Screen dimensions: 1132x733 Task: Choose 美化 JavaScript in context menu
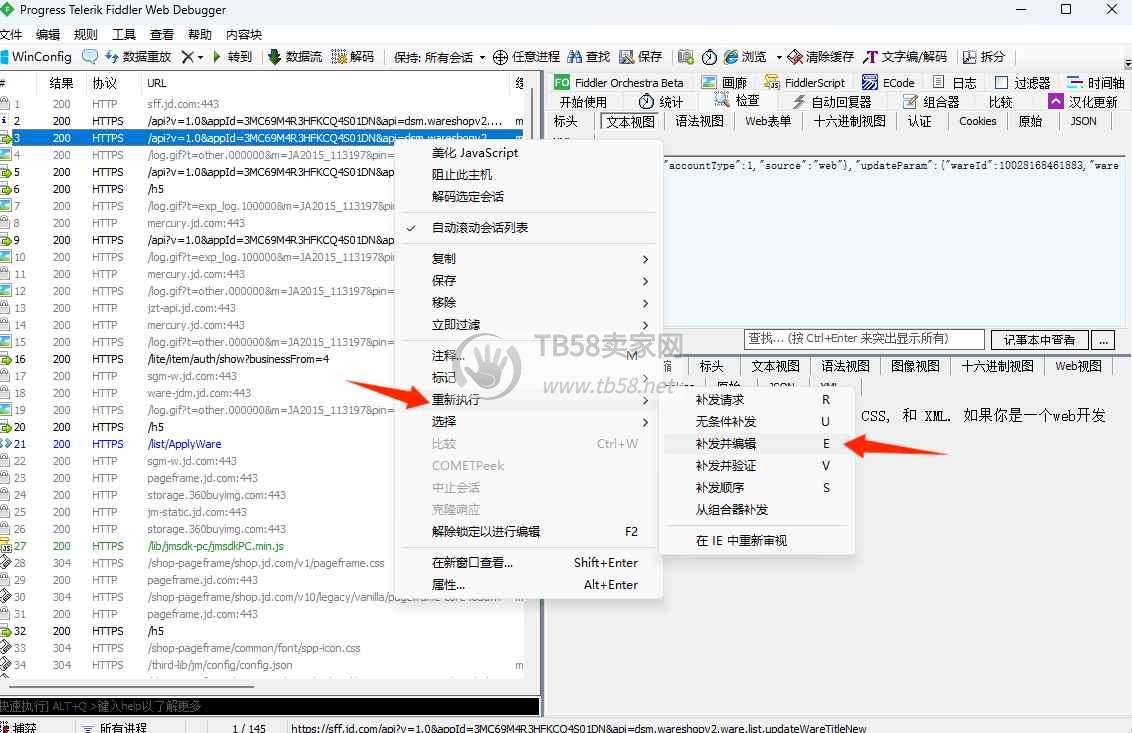[474, 152]
